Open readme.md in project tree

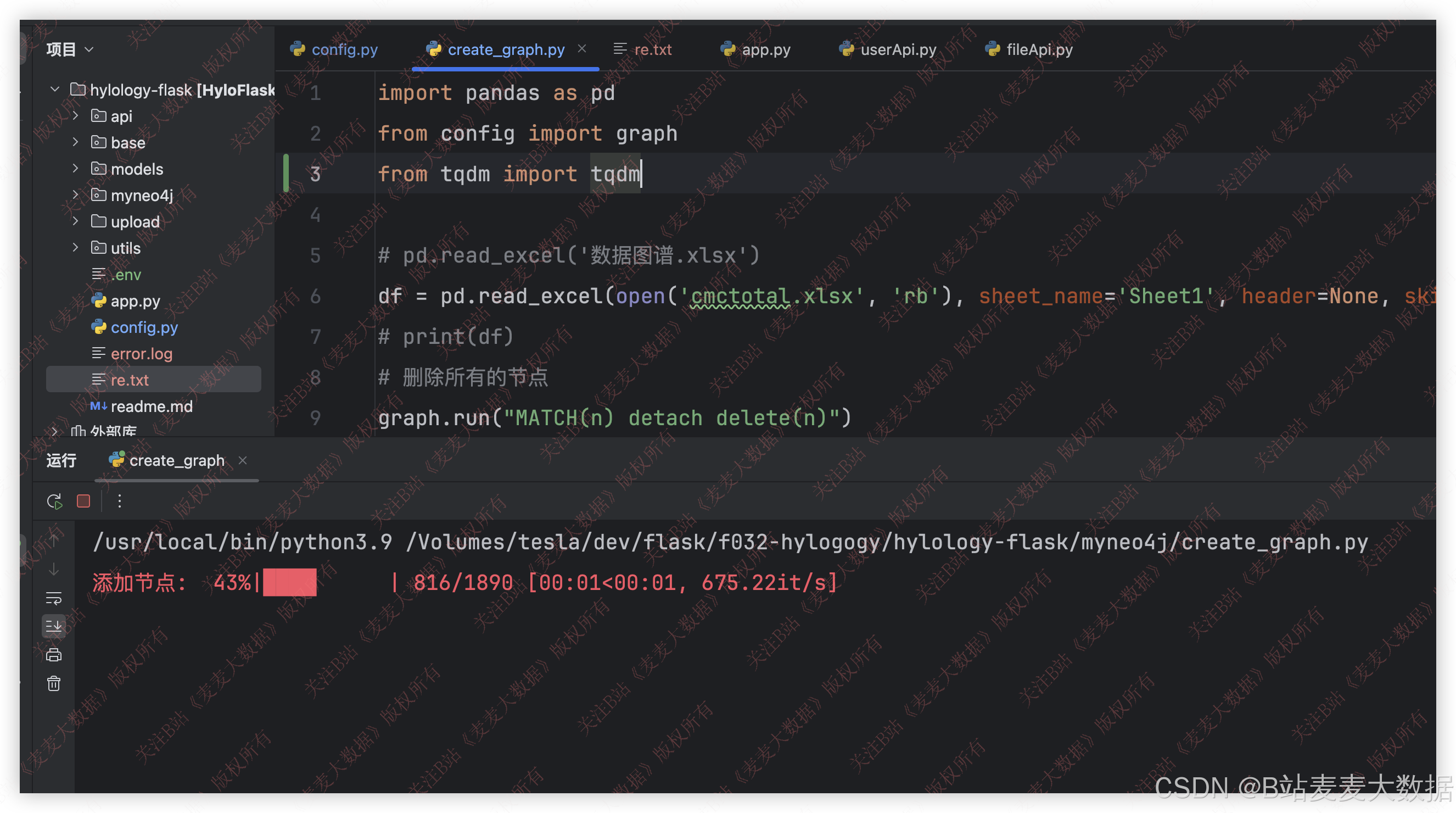coord(151,406)
